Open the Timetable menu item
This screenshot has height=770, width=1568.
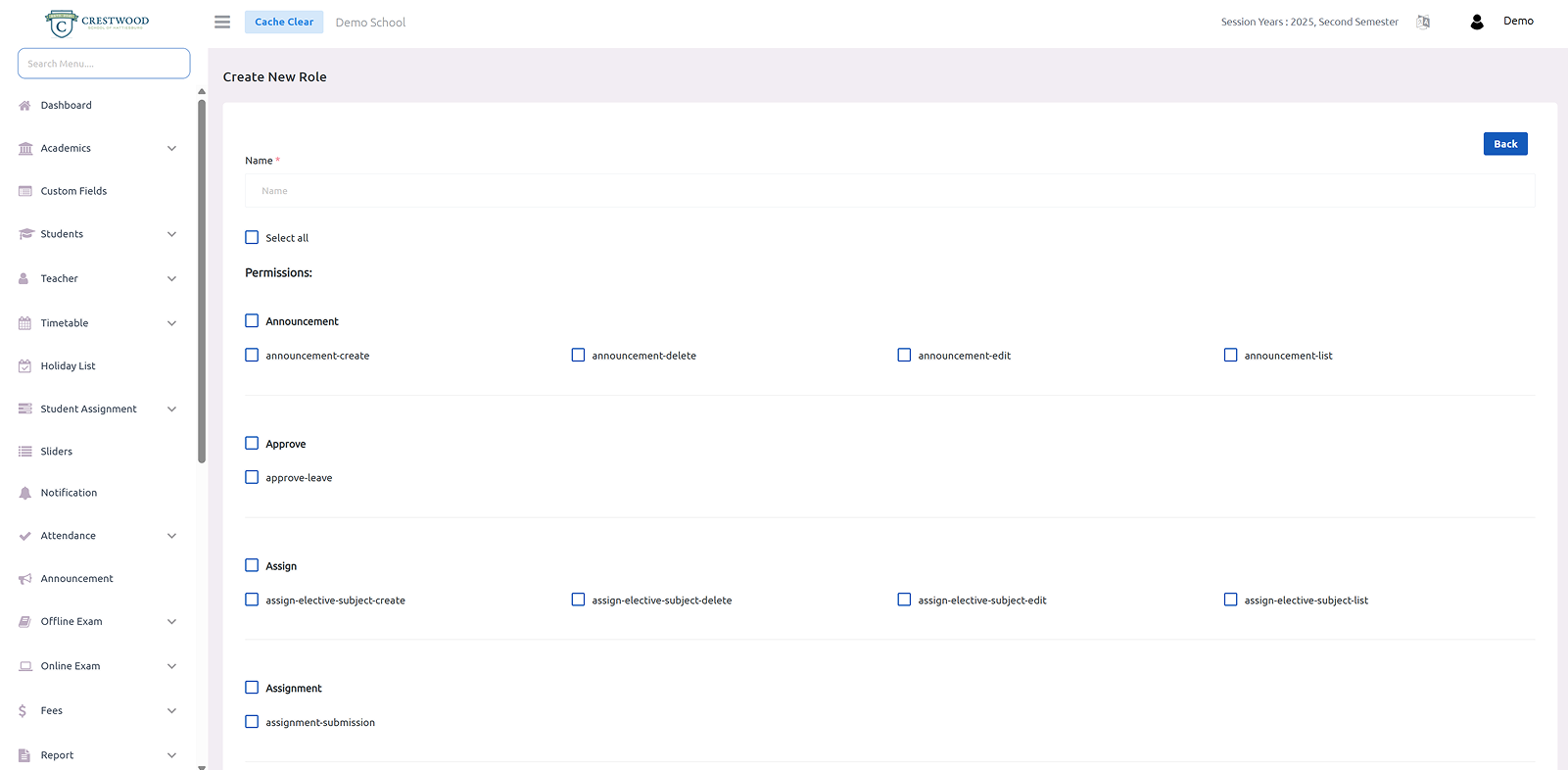pyautogui.click(x=65, y=323)
